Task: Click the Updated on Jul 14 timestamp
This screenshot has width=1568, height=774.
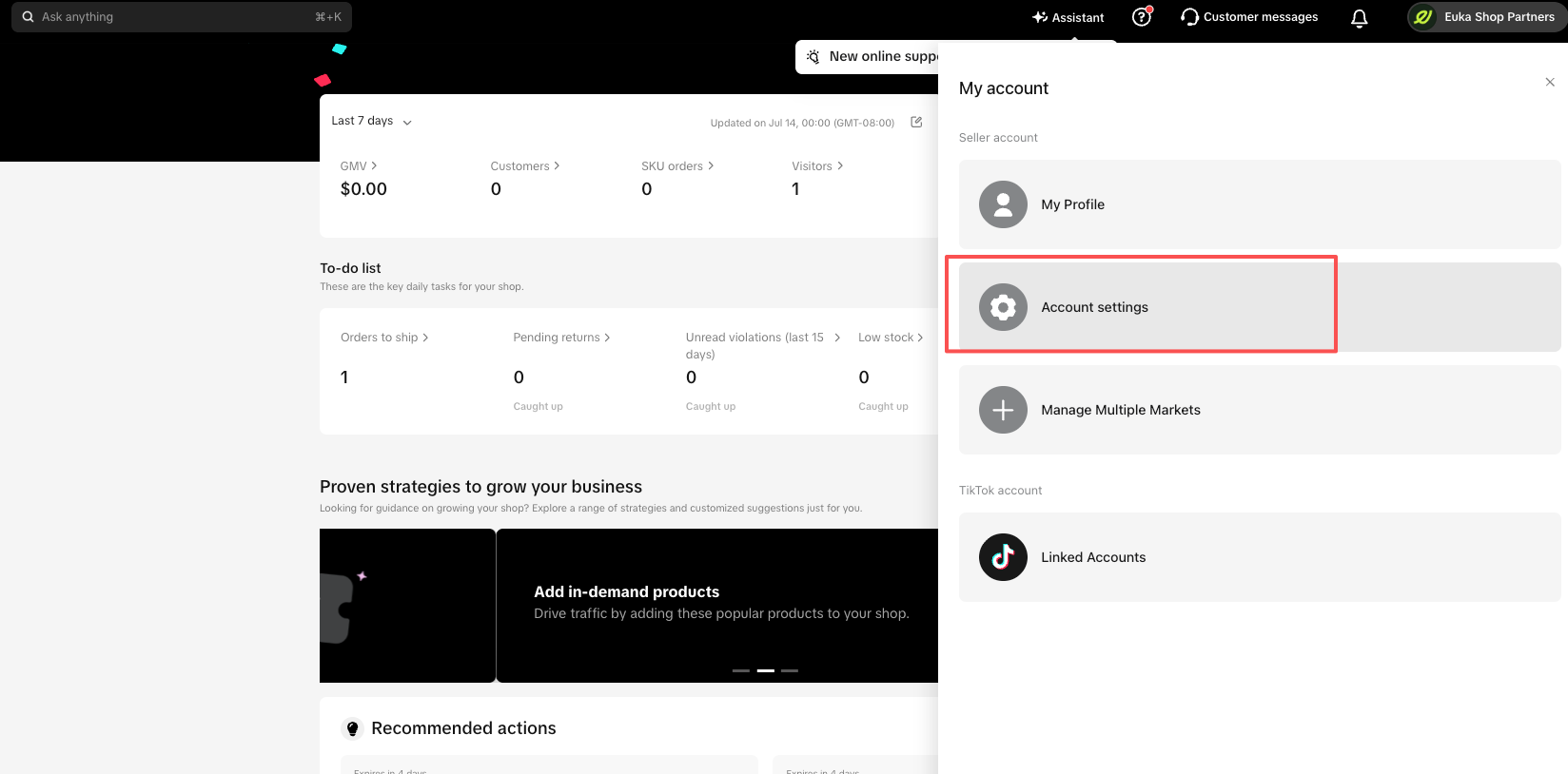Action: (x=802, y=123)
